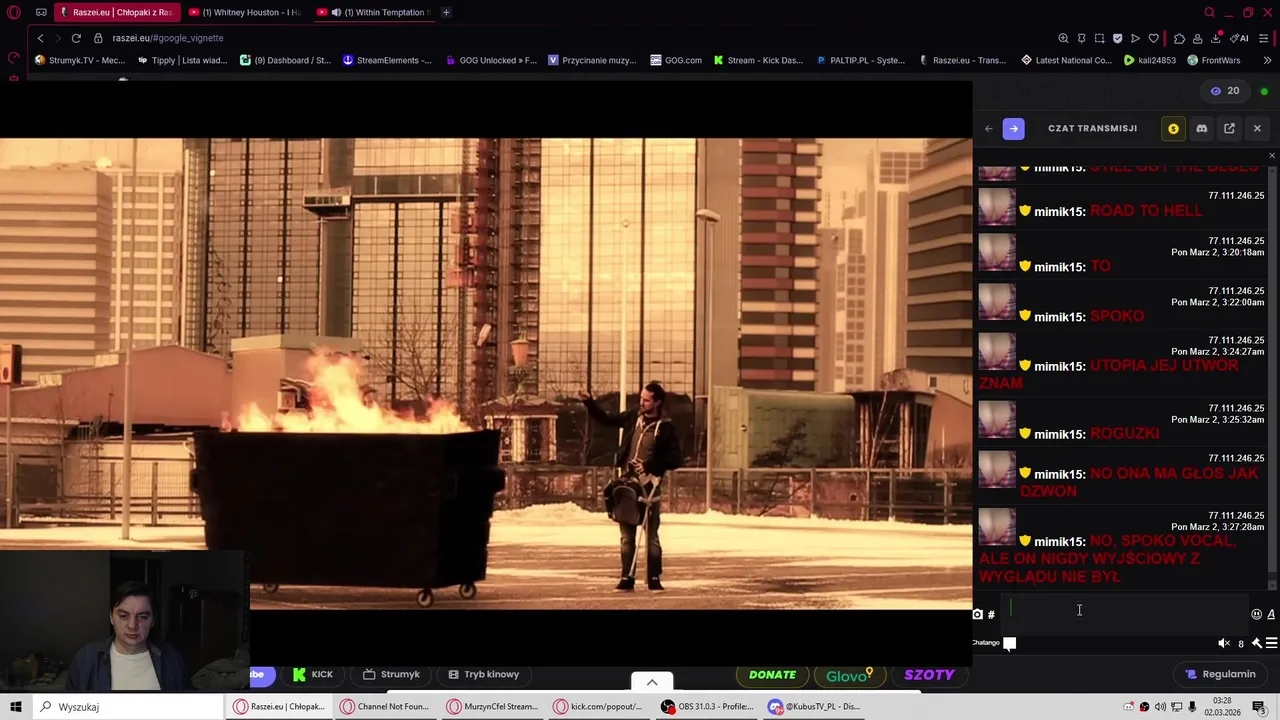Open the AI assistant button
Viewport: 1280px width, 720px height.
pos(1238,38)
